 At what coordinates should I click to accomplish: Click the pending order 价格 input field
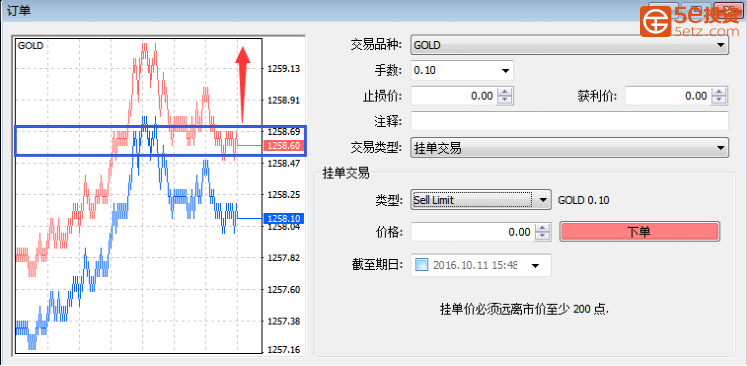pos(473,232)
